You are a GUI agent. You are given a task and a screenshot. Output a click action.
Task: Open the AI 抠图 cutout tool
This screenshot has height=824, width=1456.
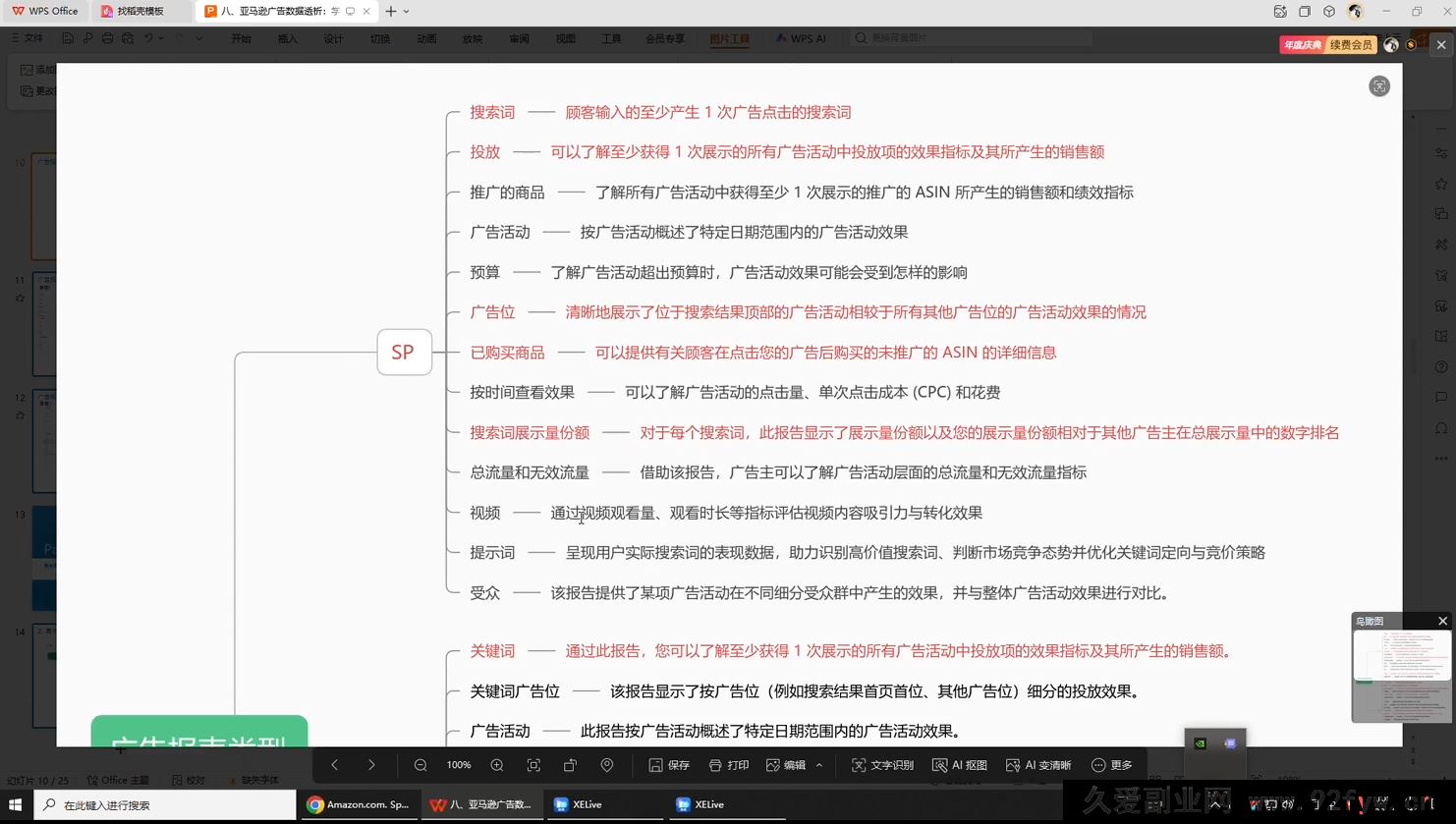[960, 764]
